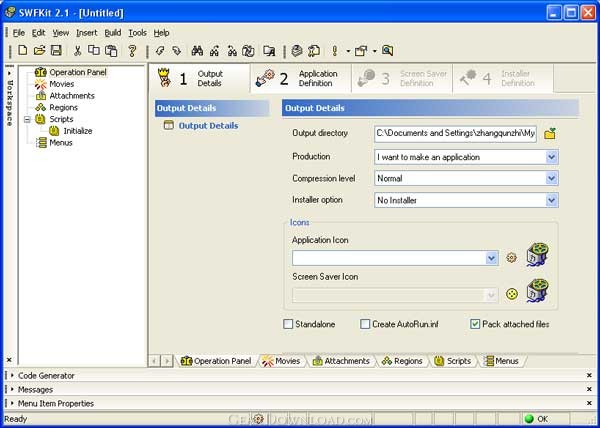Open the View menu
Screen dimensions: 600x428
(x=61, y=33)
